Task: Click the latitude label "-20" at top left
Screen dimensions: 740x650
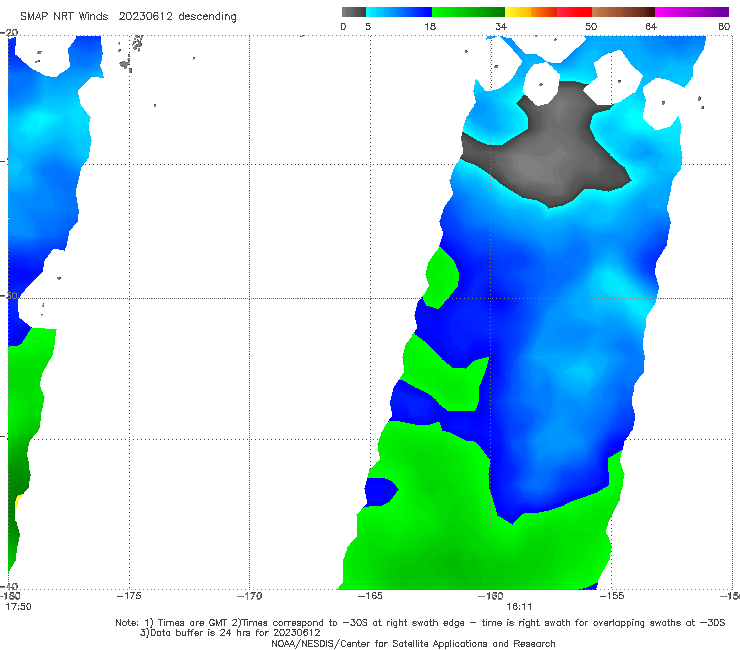Action: coord(9,33)
